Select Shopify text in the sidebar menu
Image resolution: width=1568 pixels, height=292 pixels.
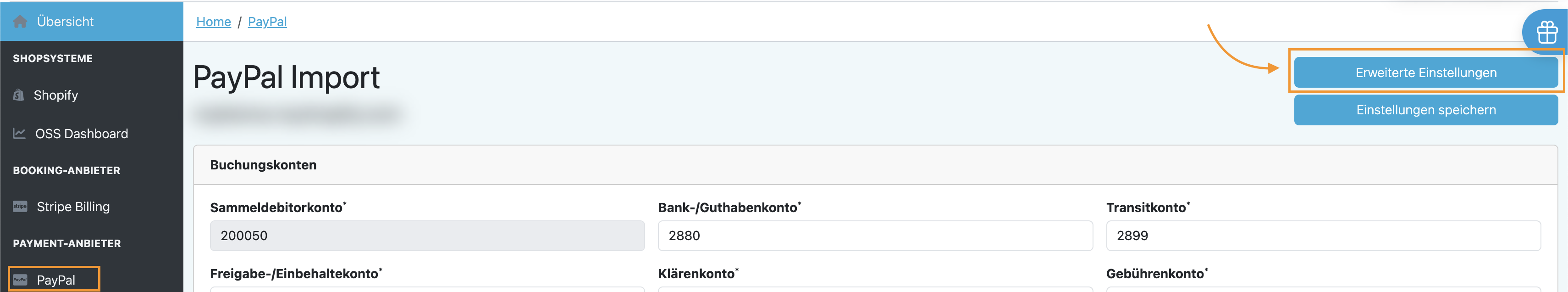(56, 95)
